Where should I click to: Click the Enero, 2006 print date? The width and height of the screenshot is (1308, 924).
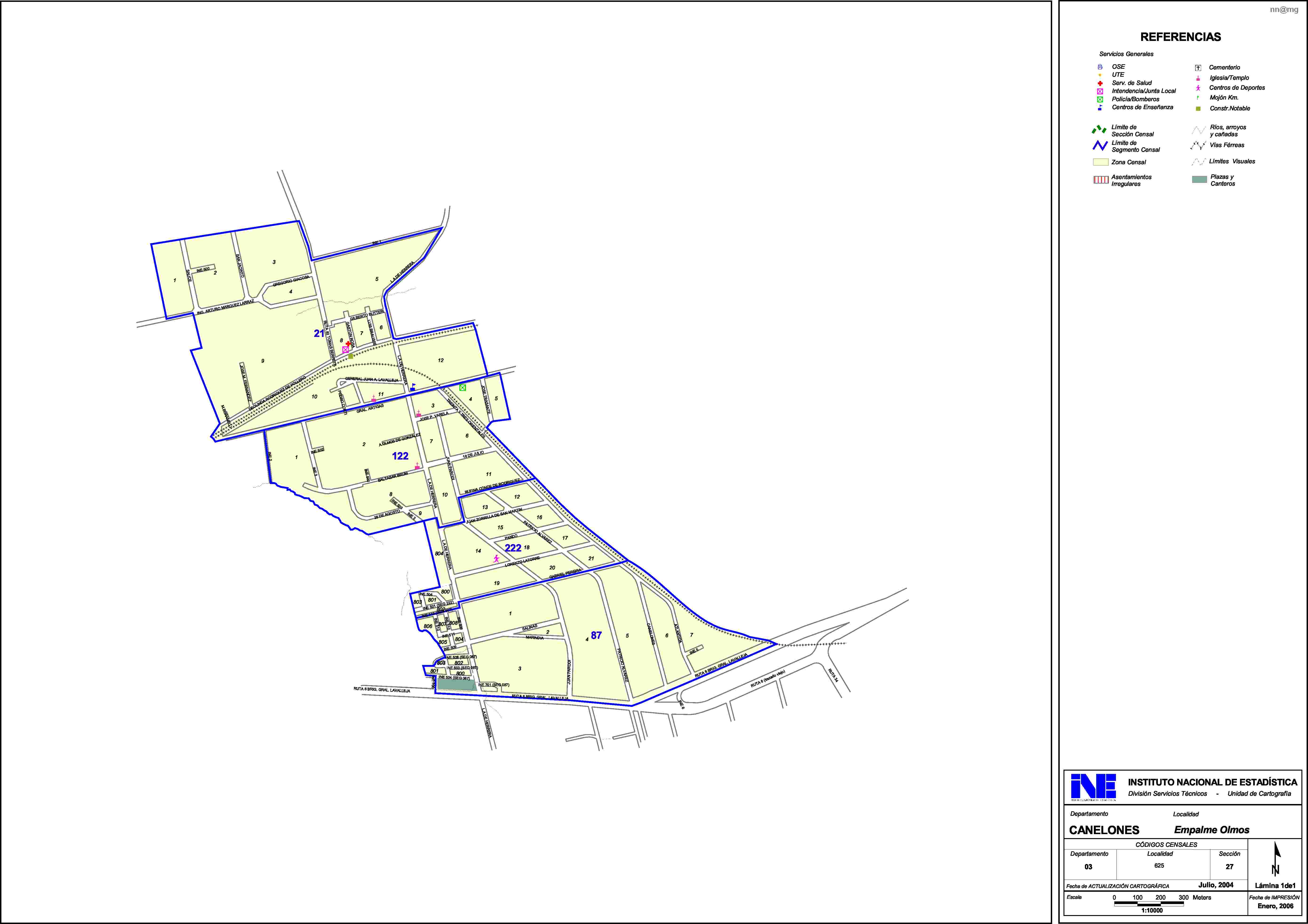click(x=1276, y=906)
